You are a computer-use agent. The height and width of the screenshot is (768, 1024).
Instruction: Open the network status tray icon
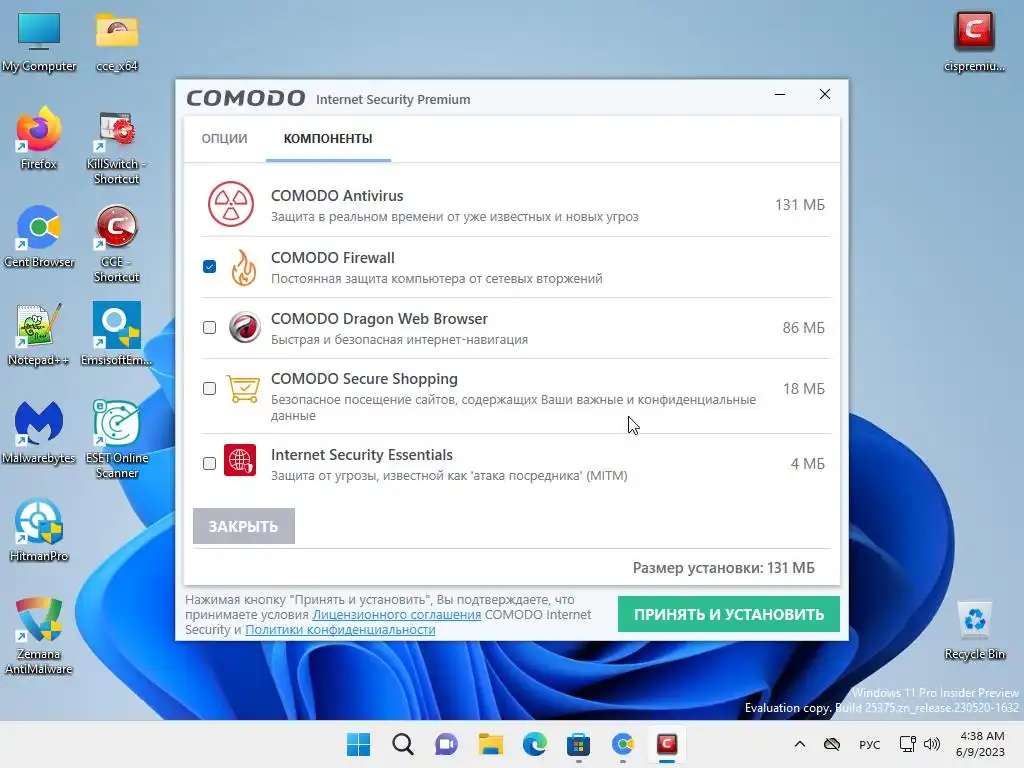(x=907, y=744)
